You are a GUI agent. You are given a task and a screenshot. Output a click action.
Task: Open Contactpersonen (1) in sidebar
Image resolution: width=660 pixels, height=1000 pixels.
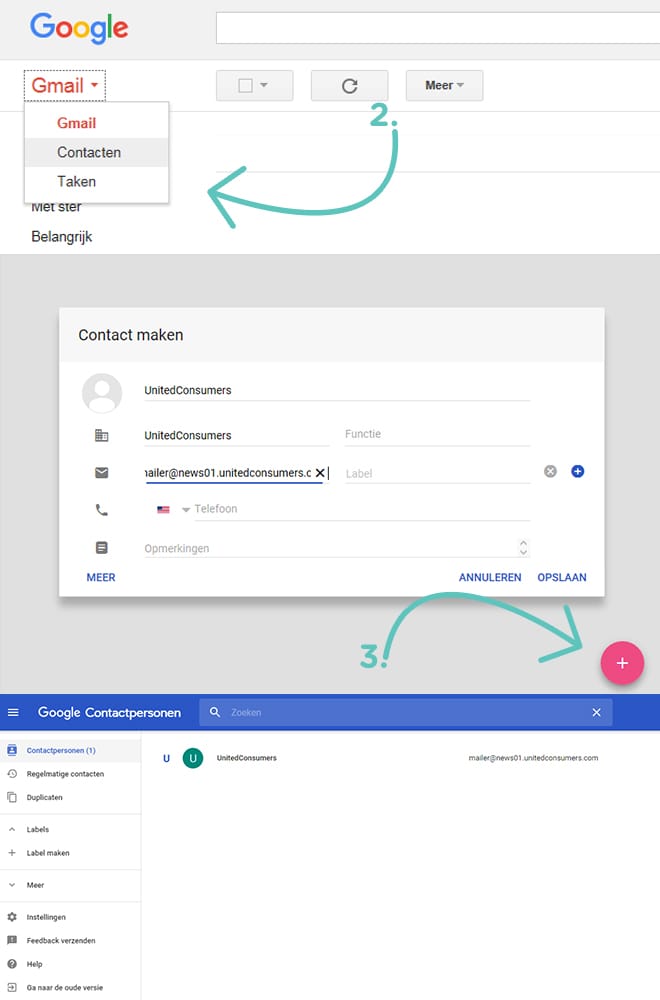[x=70, y=751]
